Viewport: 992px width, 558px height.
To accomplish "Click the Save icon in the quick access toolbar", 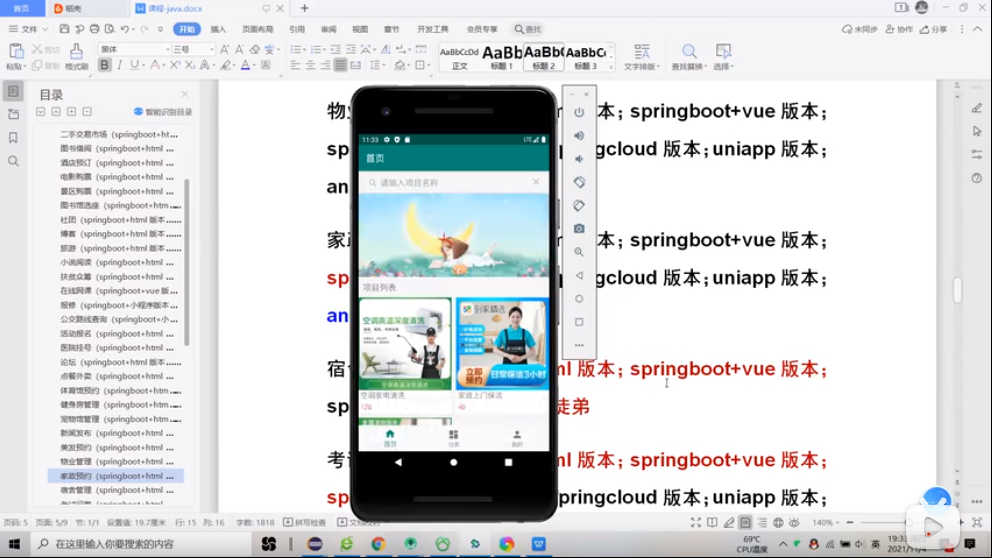I will click(x=64, y=29).
